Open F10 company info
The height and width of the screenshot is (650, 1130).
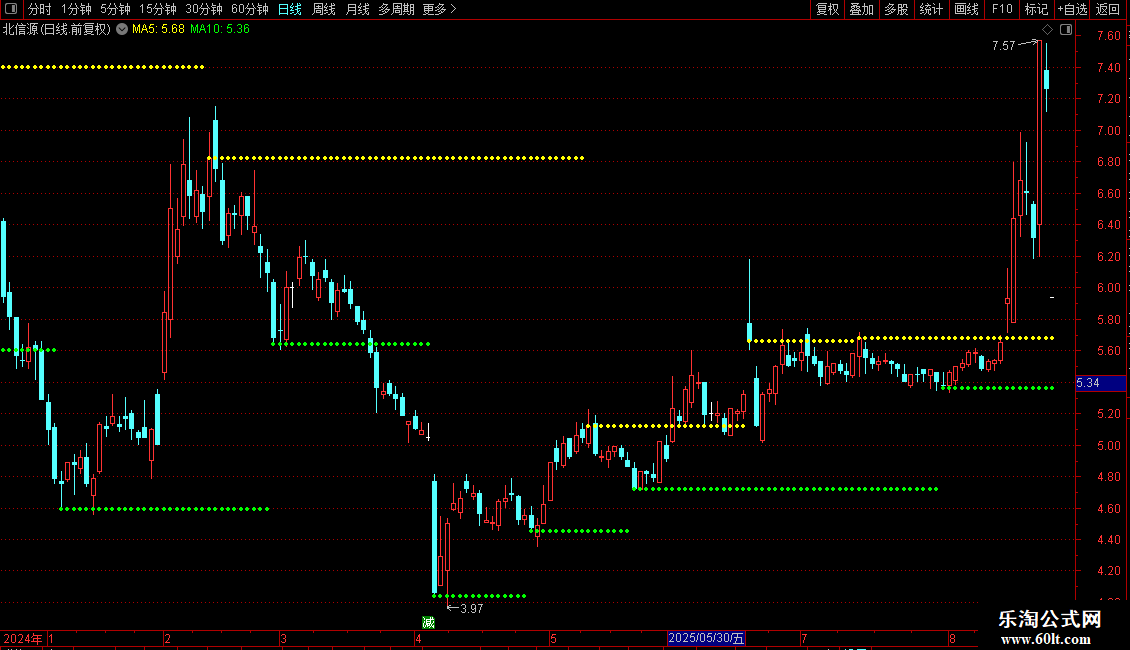coord(1002,9)
